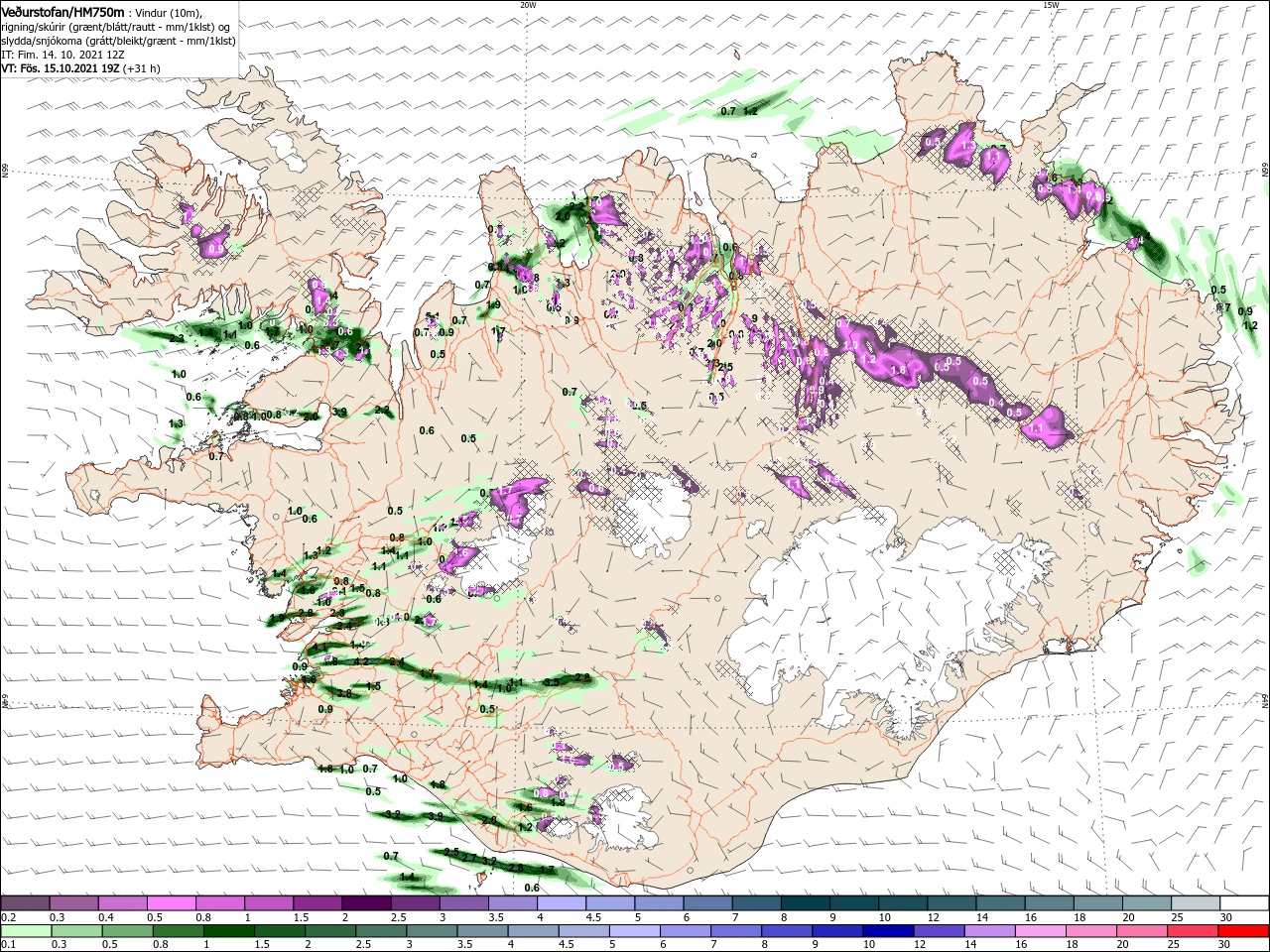This screenshot has width=1270, height=952.
Task: Click the bright red 30 swatch in lower legend
Action: tap(1244, 931)
